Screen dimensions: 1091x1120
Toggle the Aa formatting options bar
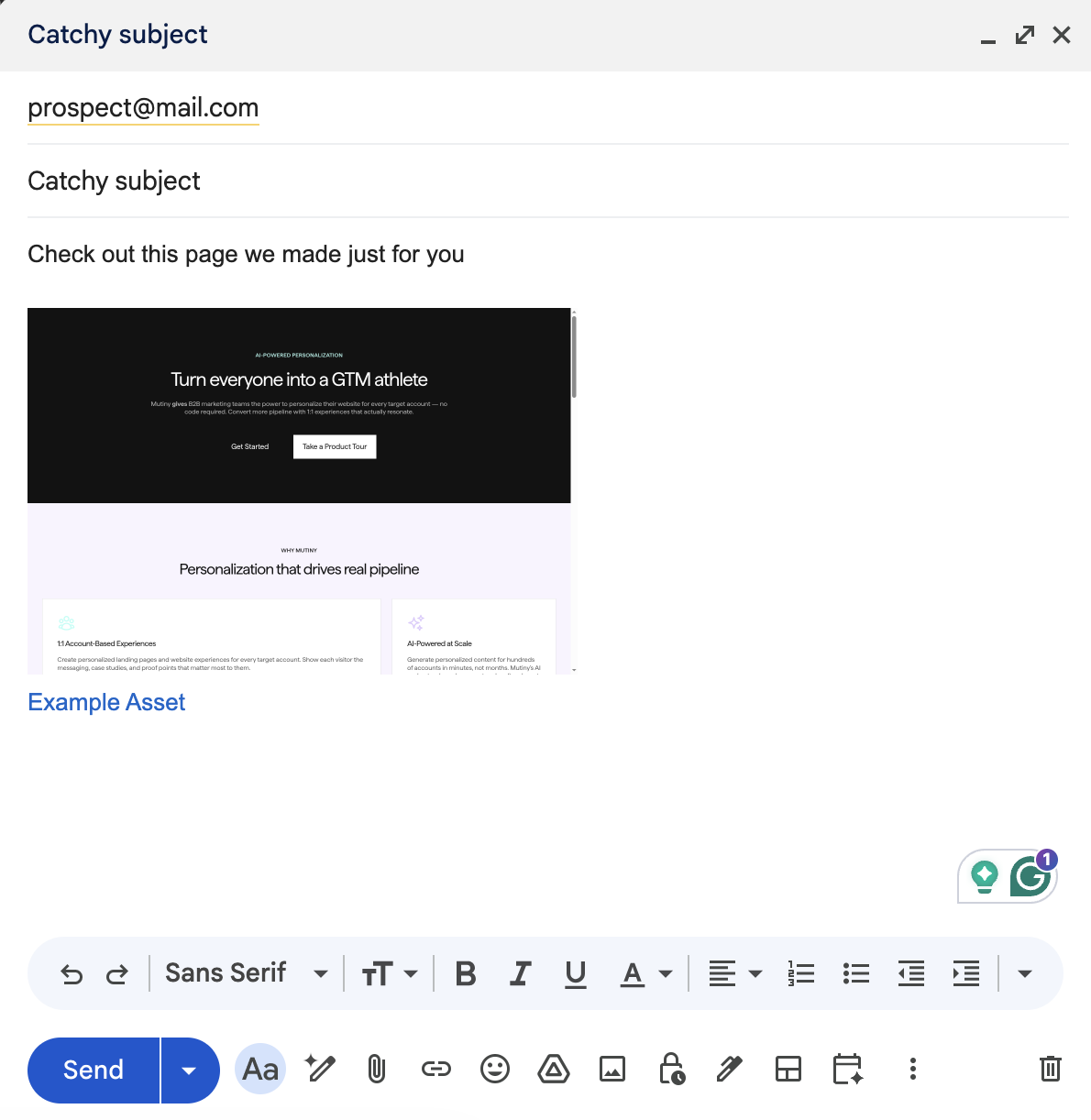click(x=260, y=1069)
